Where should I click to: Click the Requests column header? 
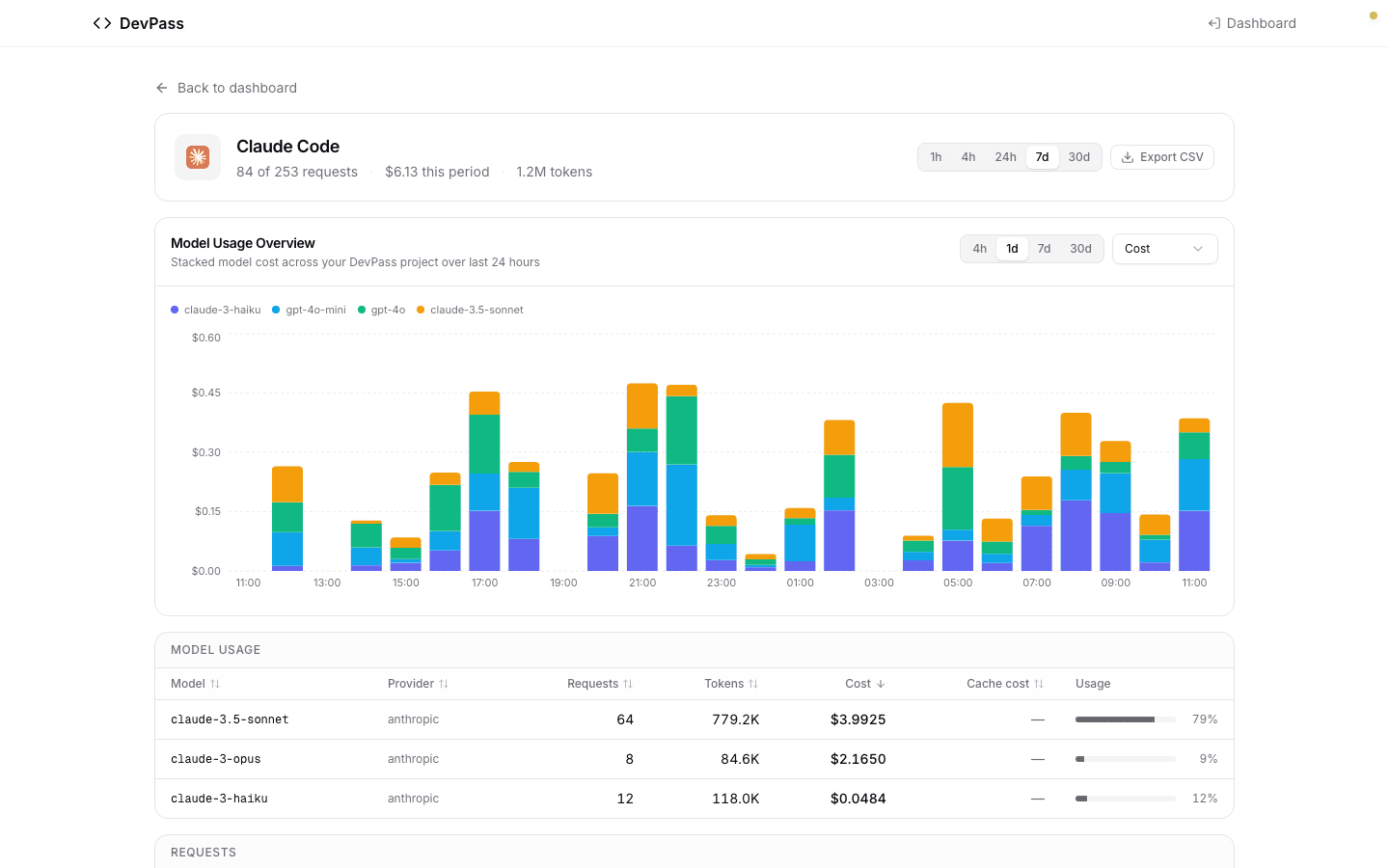(x=600, y=684)
